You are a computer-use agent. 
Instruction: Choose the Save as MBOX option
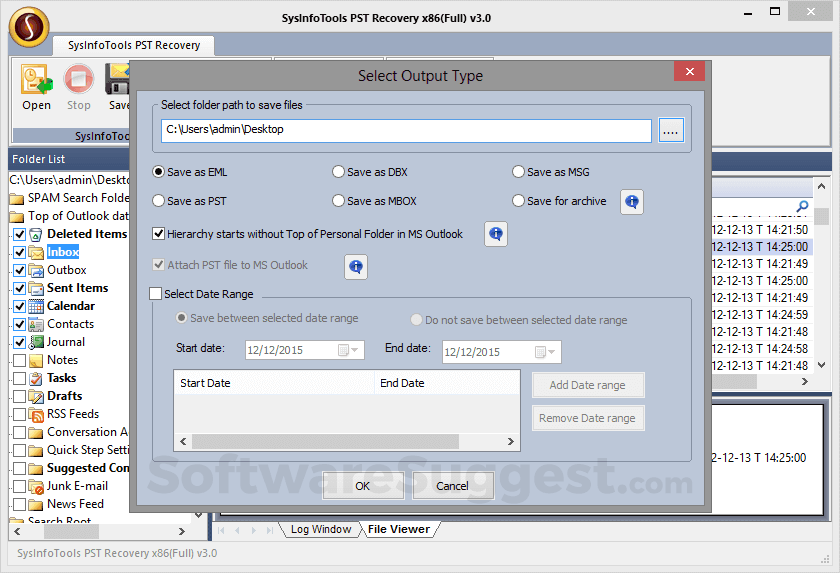point(339,201)
